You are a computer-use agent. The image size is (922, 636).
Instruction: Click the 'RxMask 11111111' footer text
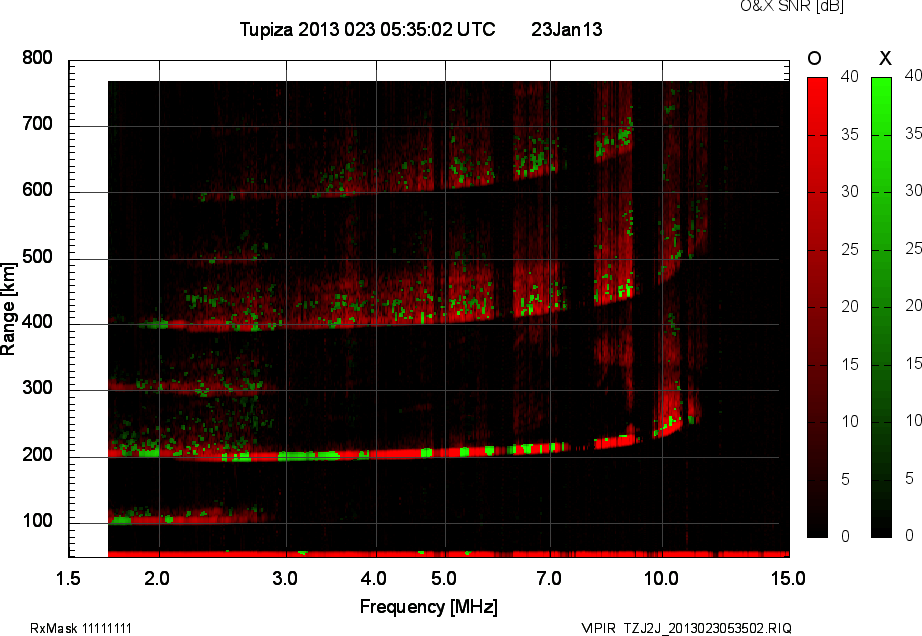pos(81,628)
